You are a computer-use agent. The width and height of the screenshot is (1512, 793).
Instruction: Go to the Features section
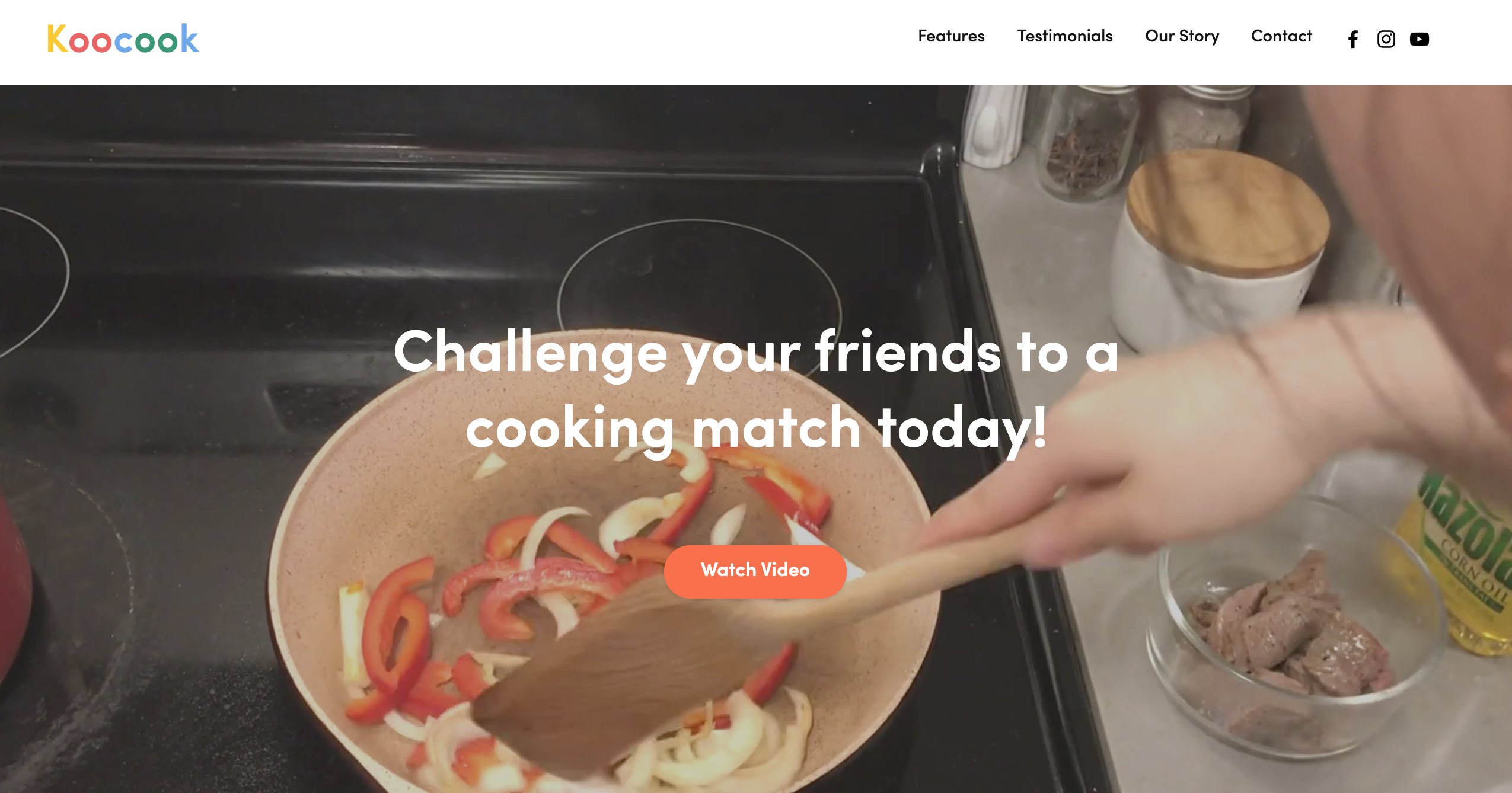[x=951, y=36]
